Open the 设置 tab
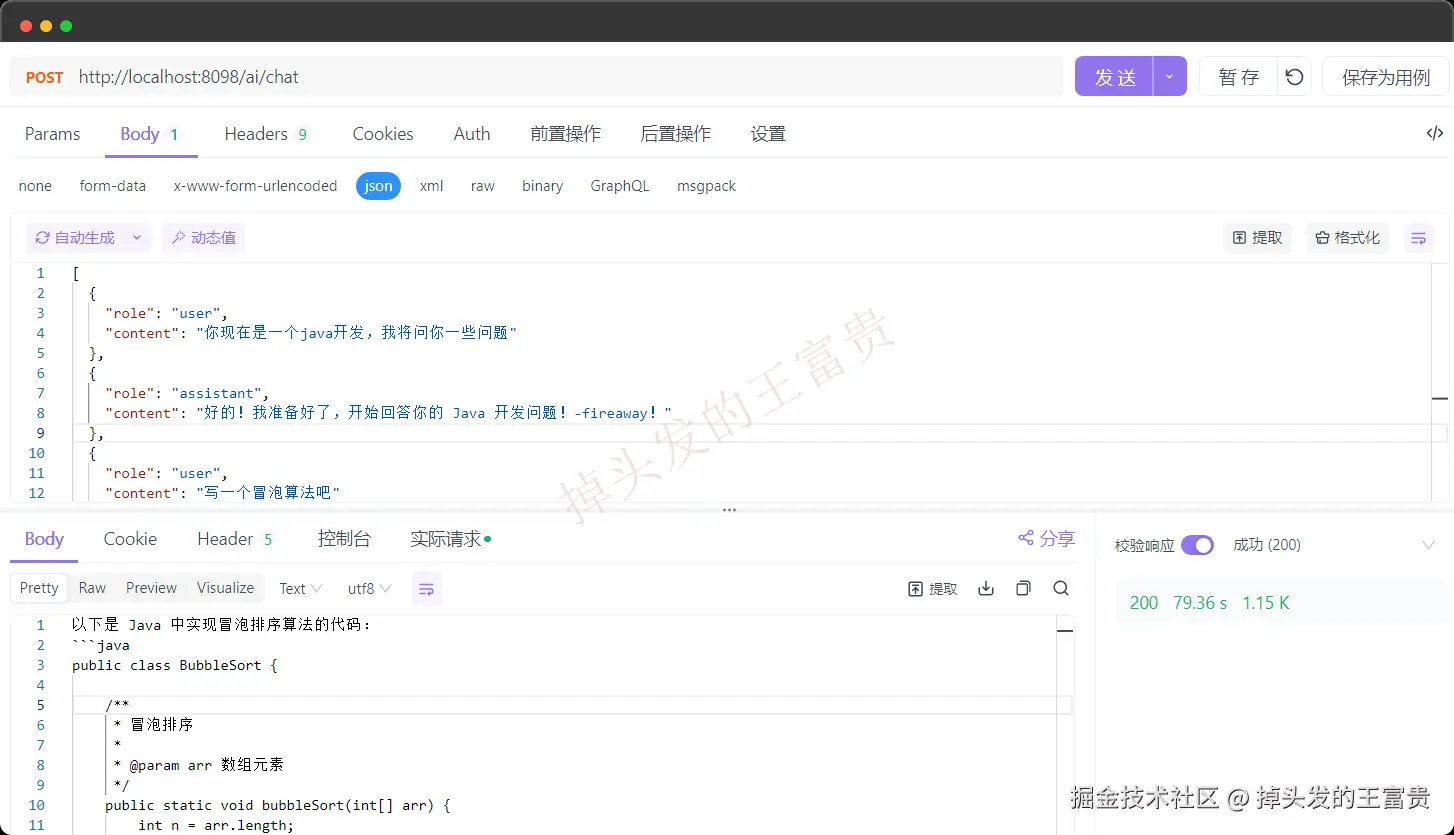1454x835 pixels. point(768,134)
